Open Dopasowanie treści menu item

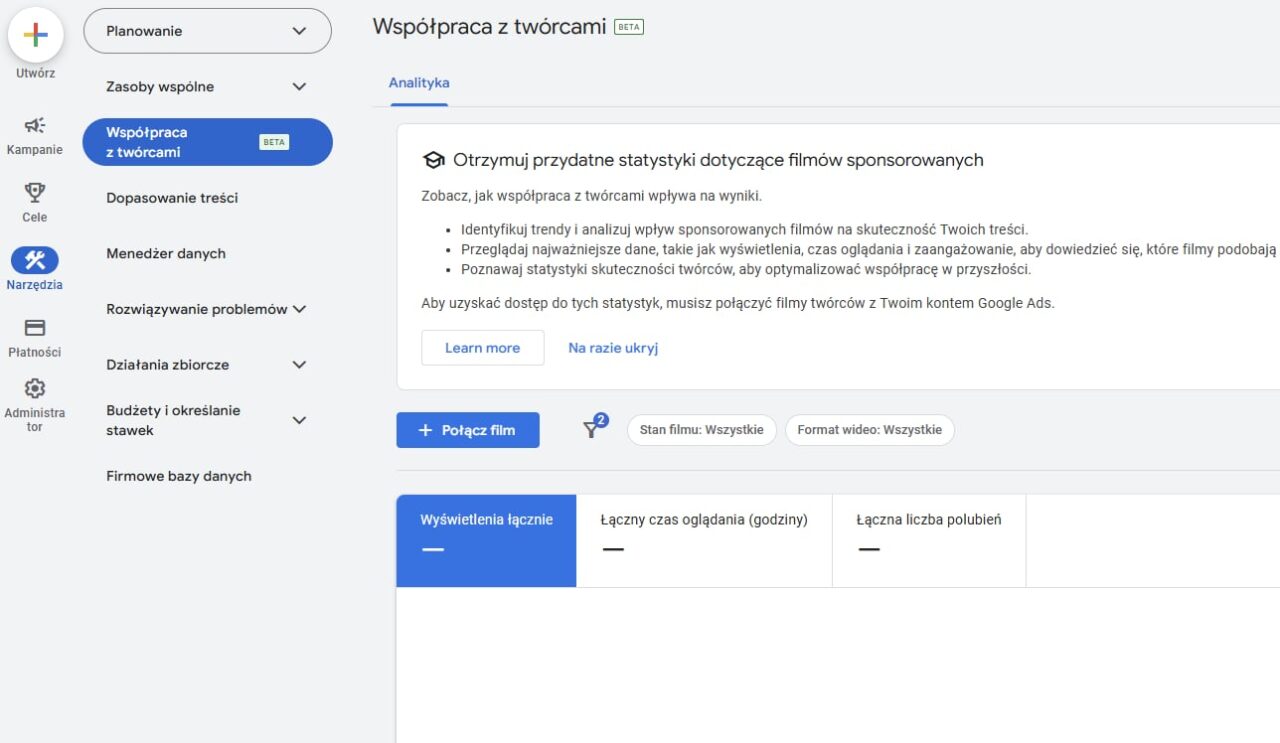pos(172,198)
